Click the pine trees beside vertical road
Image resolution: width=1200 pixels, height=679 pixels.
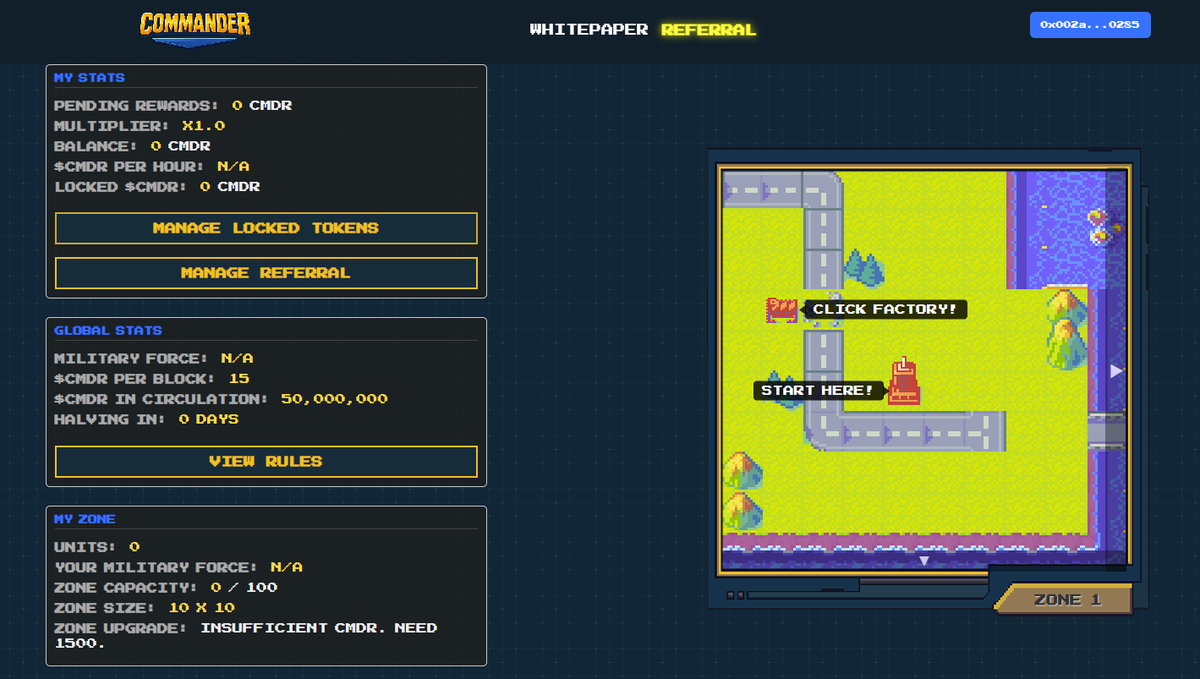click(864, 267)
